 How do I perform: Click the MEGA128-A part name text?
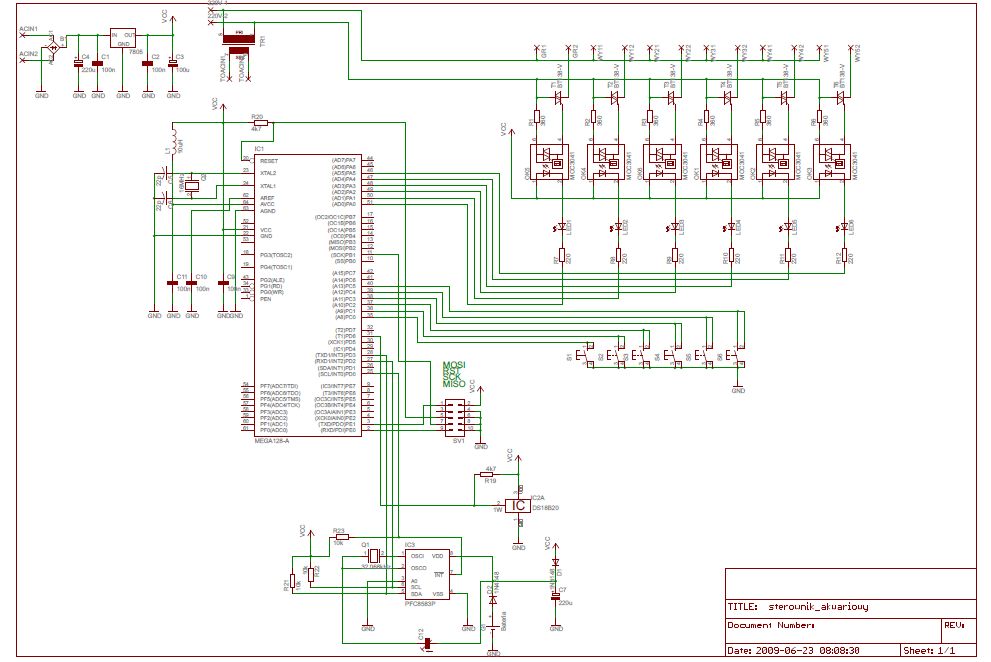[272, 441]
